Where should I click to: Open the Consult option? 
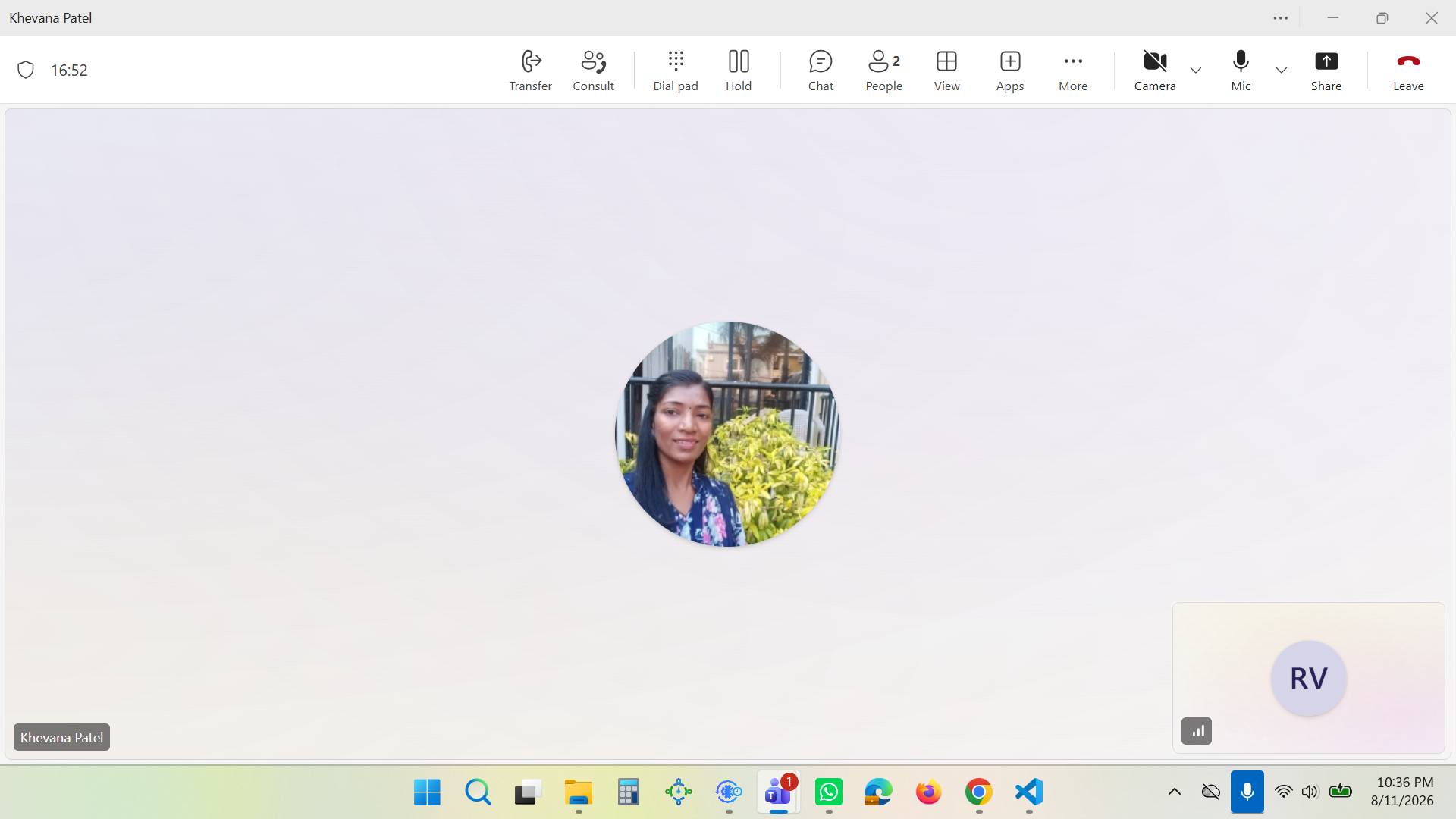point(593,71)
